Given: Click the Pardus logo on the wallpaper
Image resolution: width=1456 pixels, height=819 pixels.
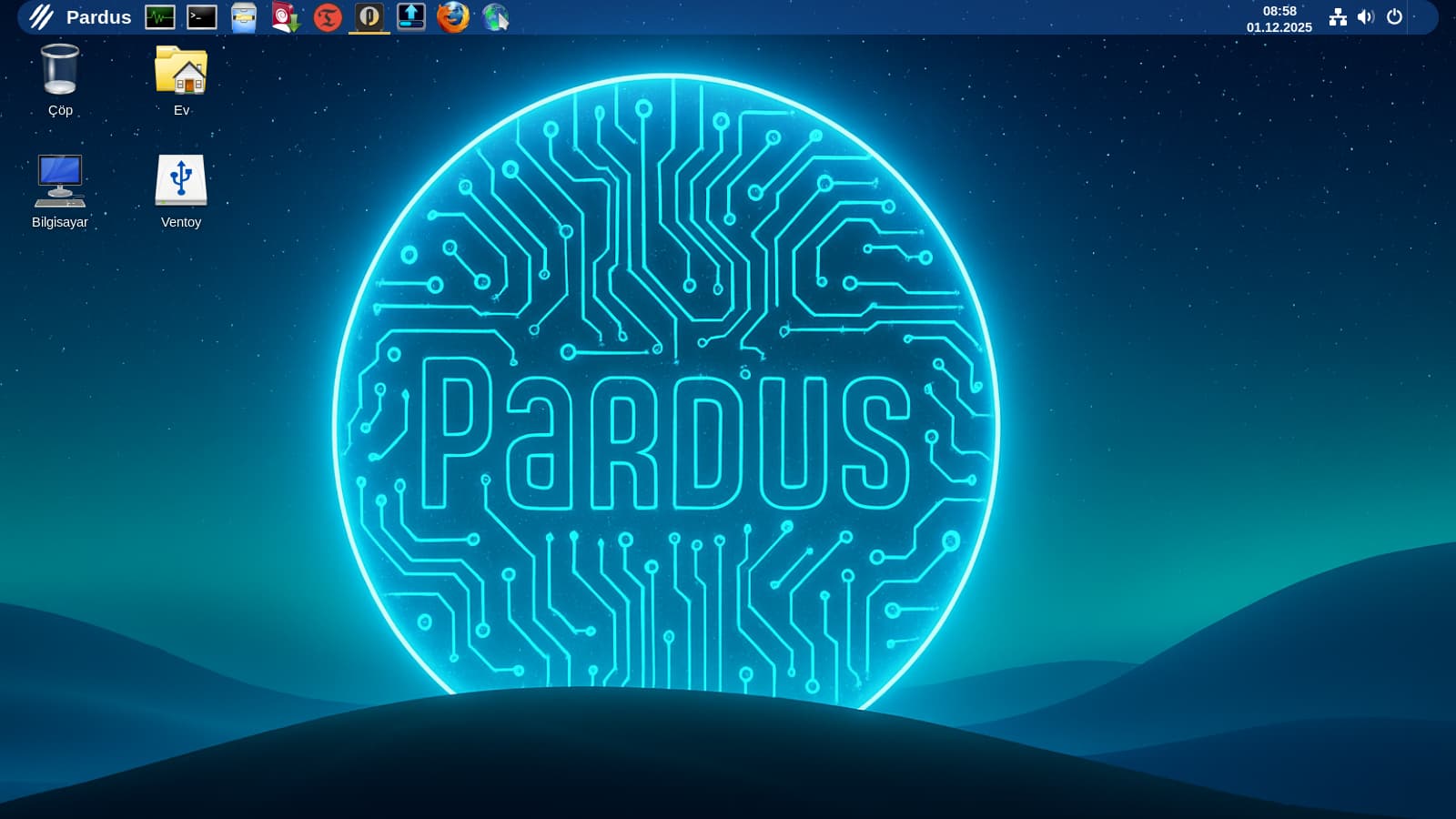Looking at the screenshot, I should point(665,432).
